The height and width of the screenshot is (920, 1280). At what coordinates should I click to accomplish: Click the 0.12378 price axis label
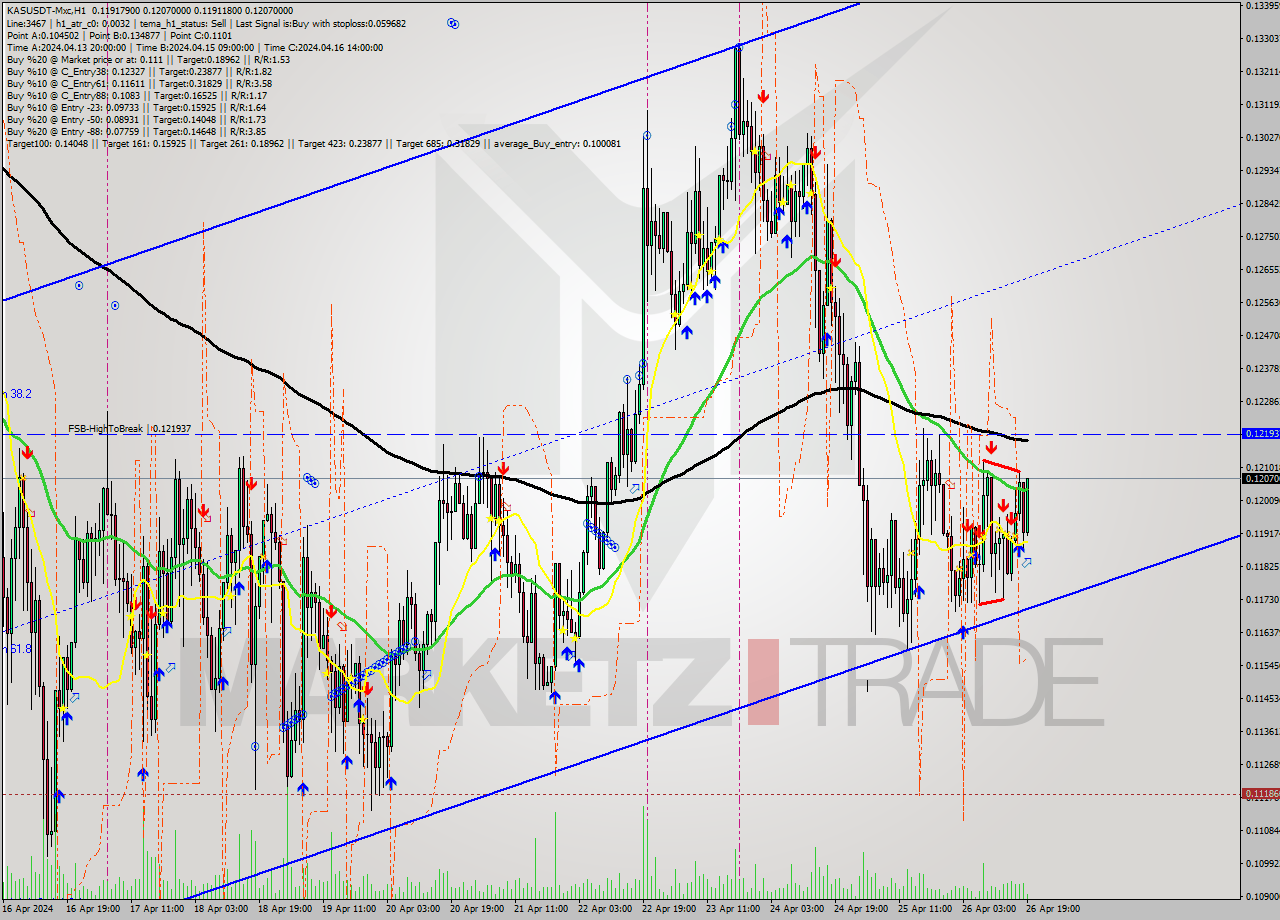coord(1262,369)
